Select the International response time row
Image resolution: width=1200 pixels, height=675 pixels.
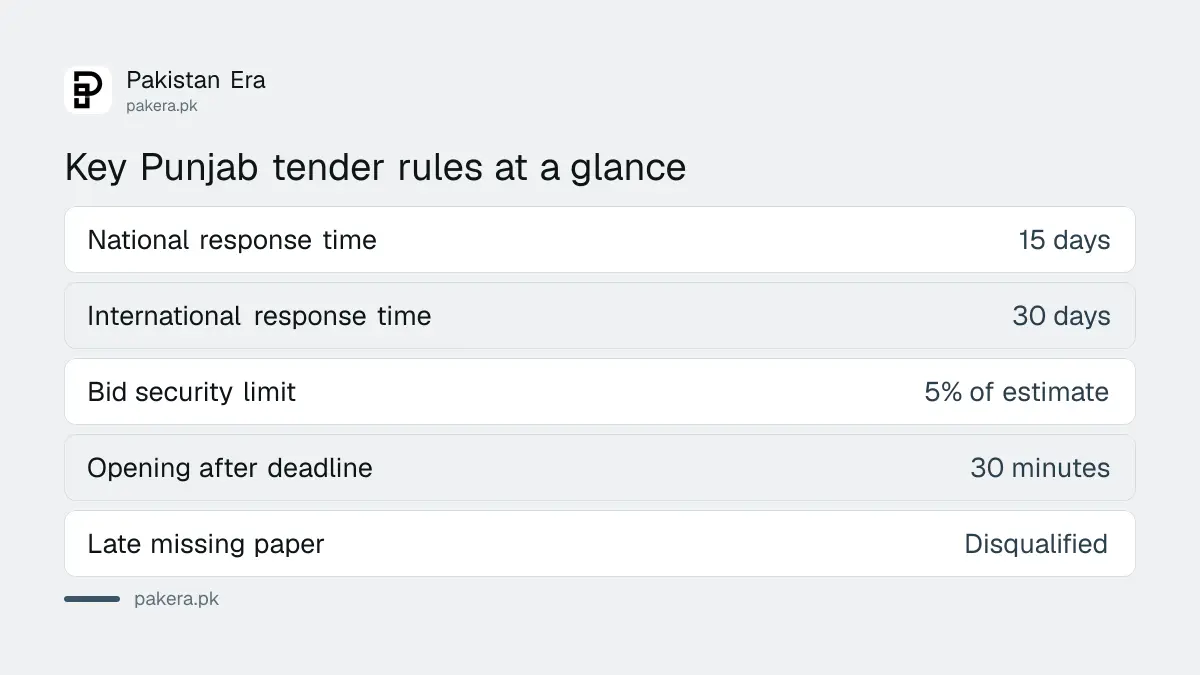600,316
